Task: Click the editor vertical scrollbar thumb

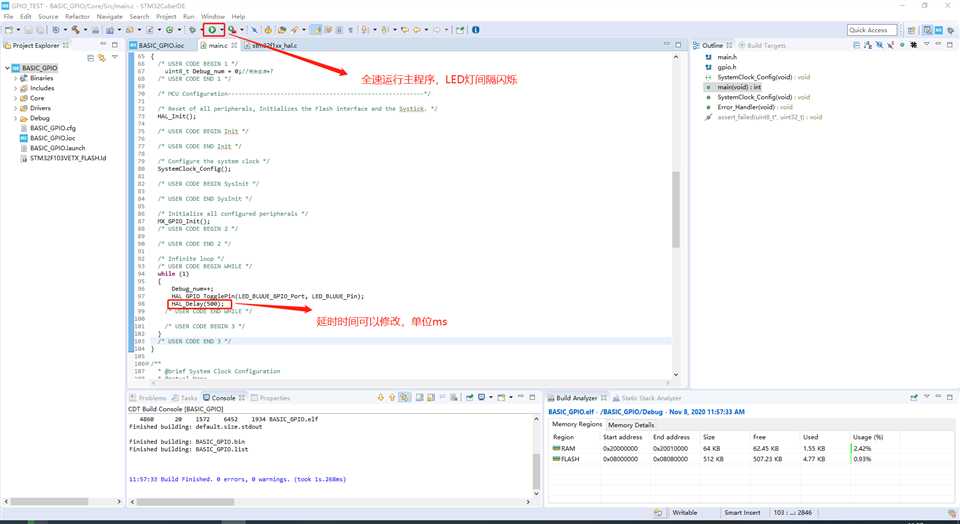Action: 676,209
